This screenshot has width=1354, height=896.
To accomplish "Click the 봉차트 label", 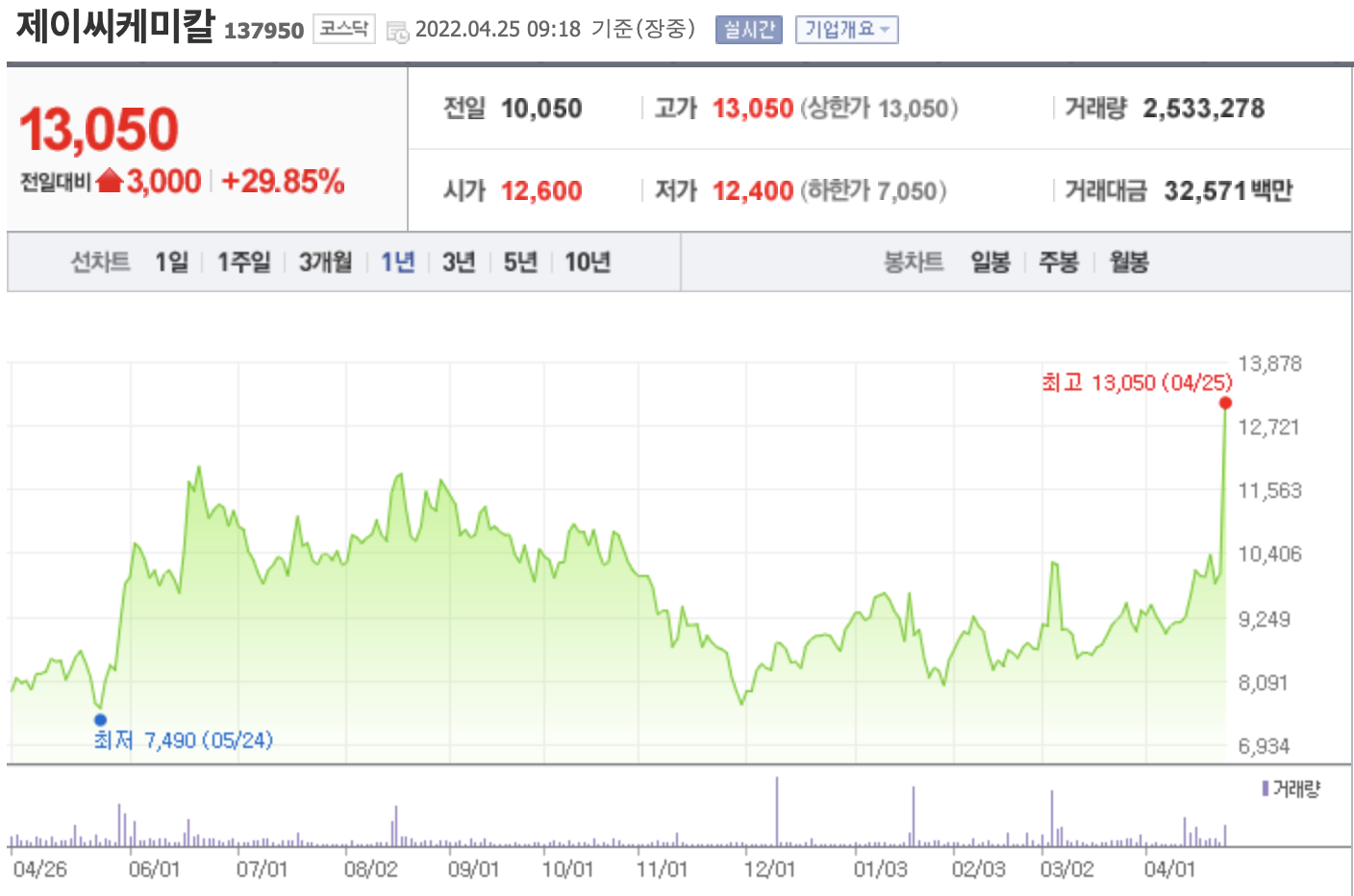I will pyautogui.click(x=914, y=261).
